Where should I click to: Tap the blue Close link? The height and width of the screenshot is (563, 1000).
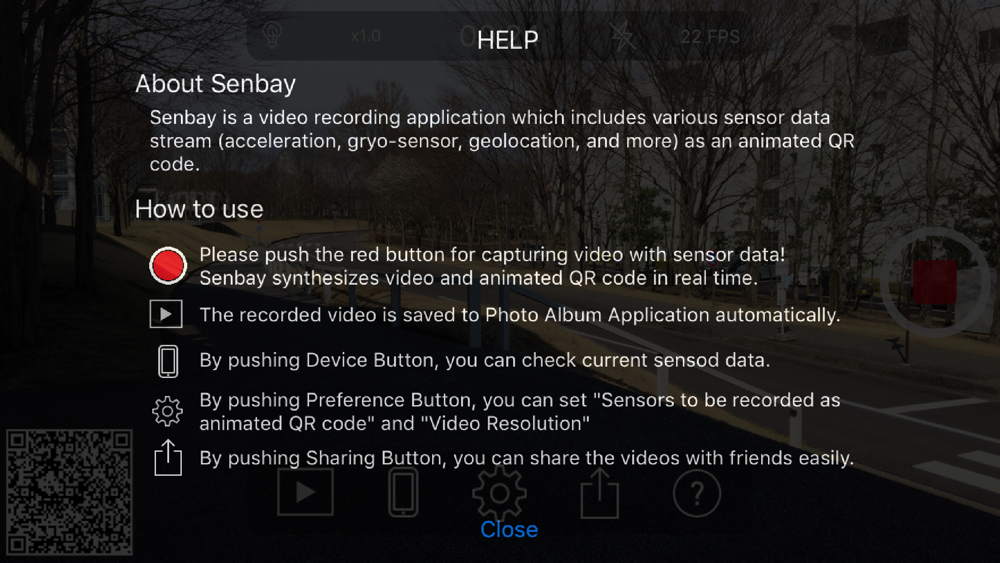click(x=509, y=529)
